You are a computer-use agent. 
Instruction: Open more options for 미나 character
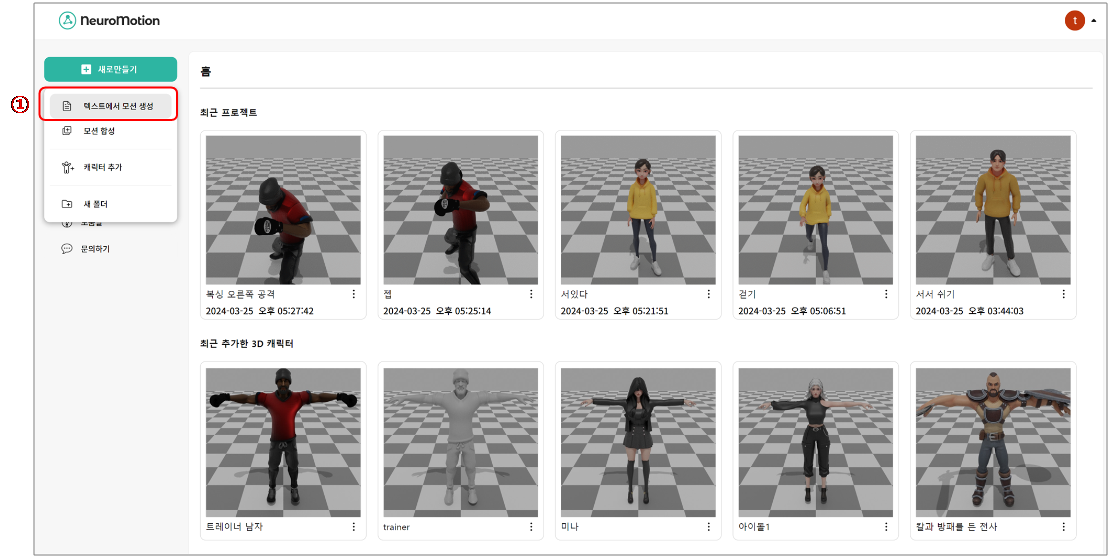click(709, 527)
